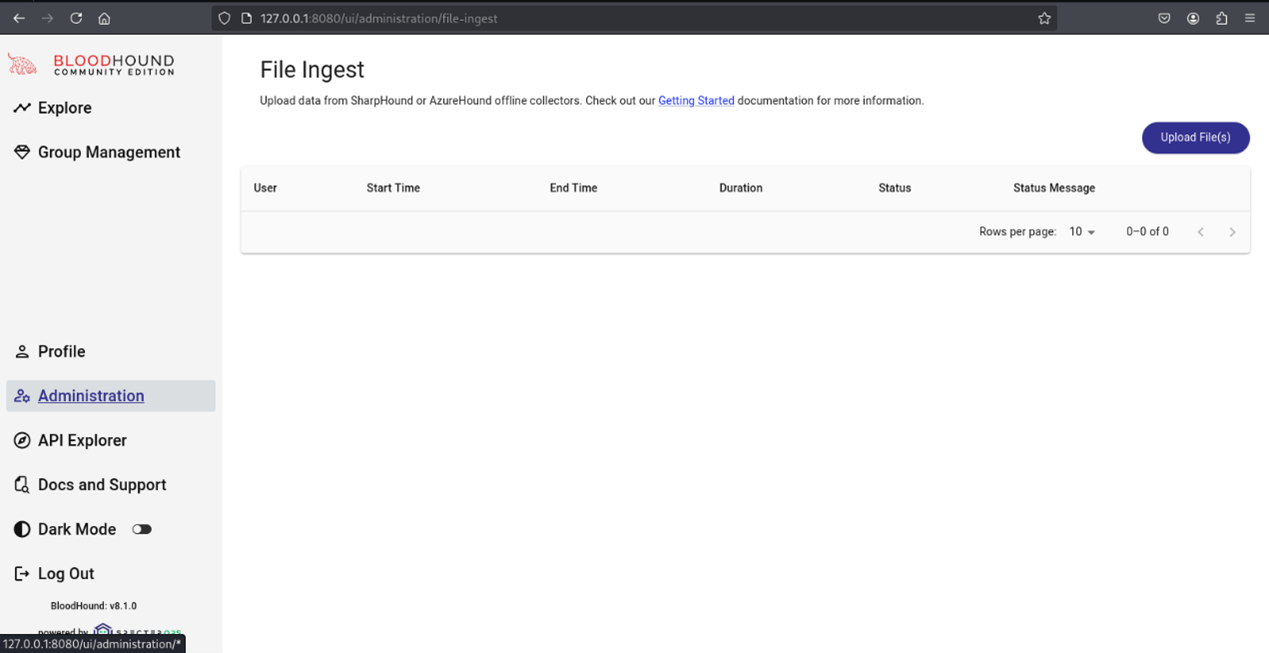Expand the Rows per page dropdown
Screen dimensions: 1269x653
(1082, 232)
